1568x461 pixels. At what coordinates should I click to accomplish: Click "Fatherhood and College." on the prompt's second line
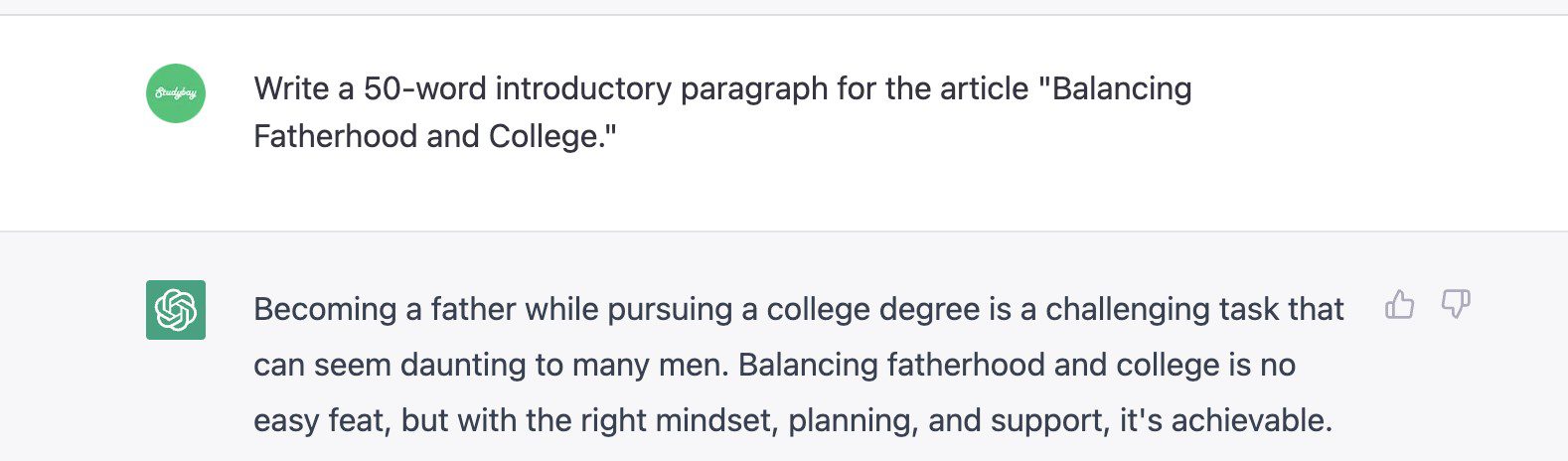tap(435, 136)
